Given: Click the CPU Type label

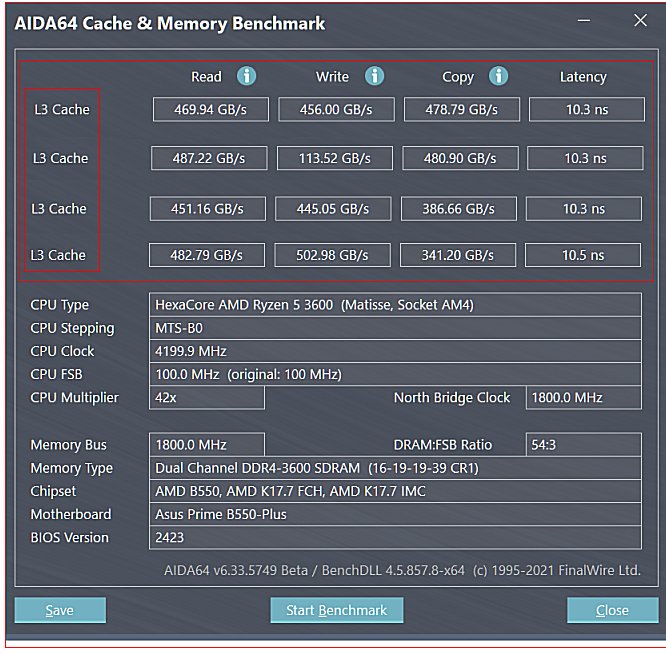Looking at the screenshot, I should (x=59, y=305).
